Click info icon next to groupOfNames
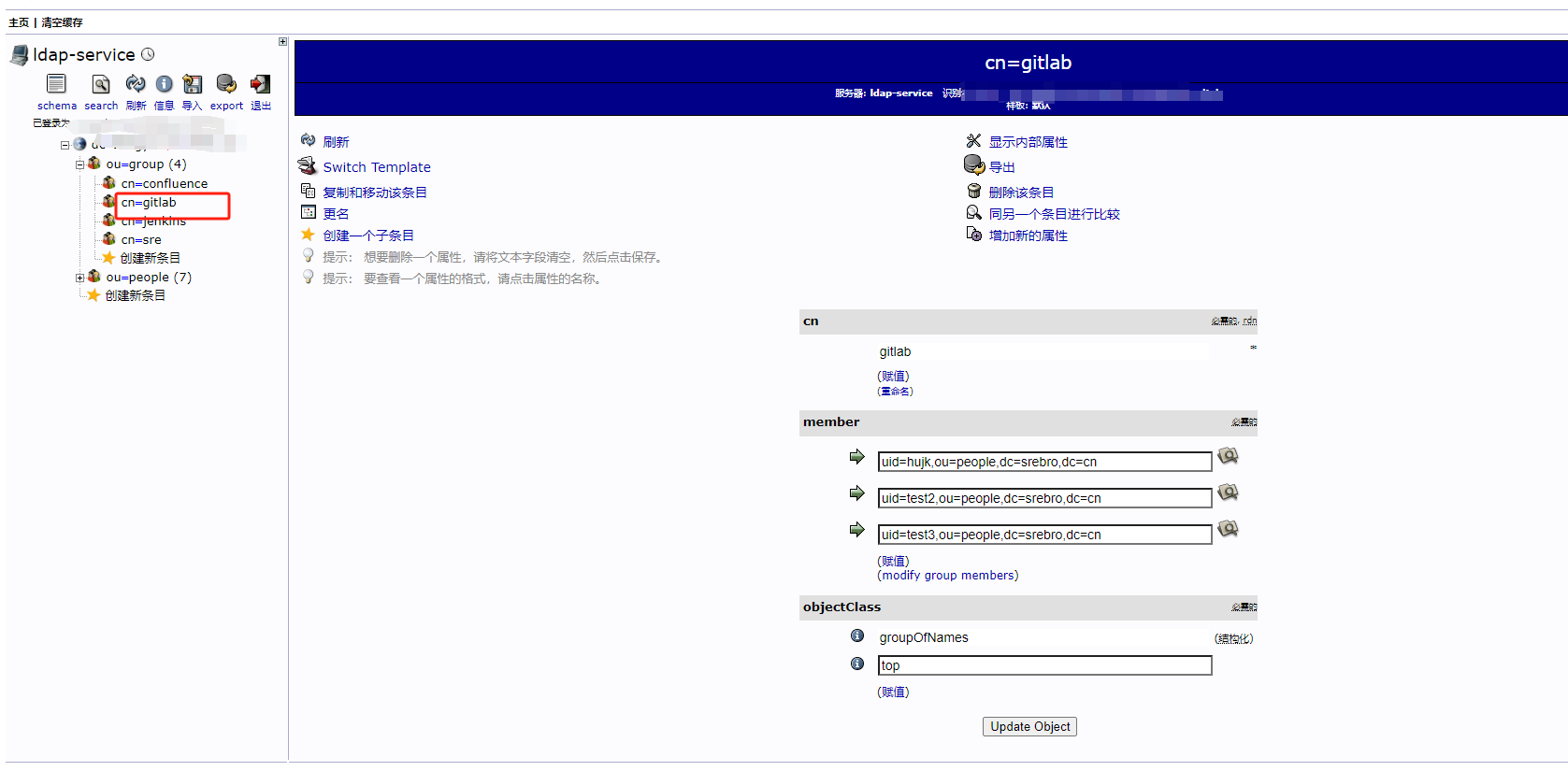Viewport: 1568px width, 771px height. coord(856,635)
